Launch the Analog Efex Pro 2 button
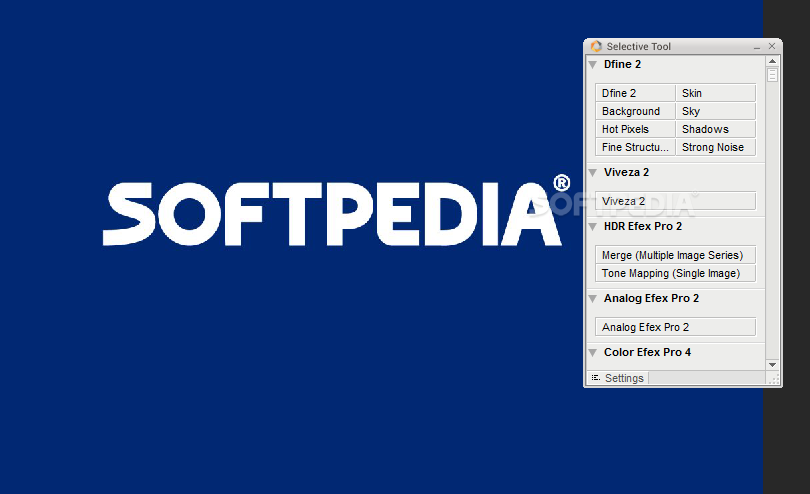This screenshot has height=494, width=810. pyautogui.click(x=676, y=327)
